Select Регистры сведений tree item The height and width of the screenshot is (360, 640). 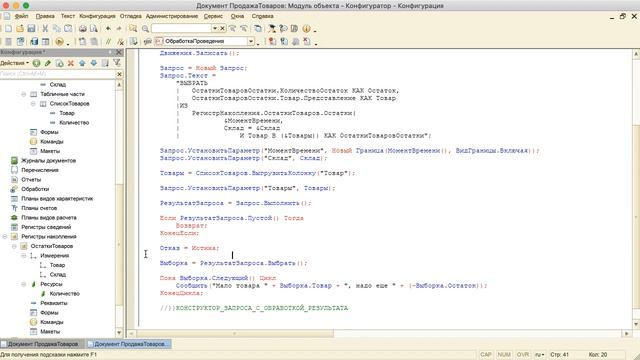tap(46, 227)
